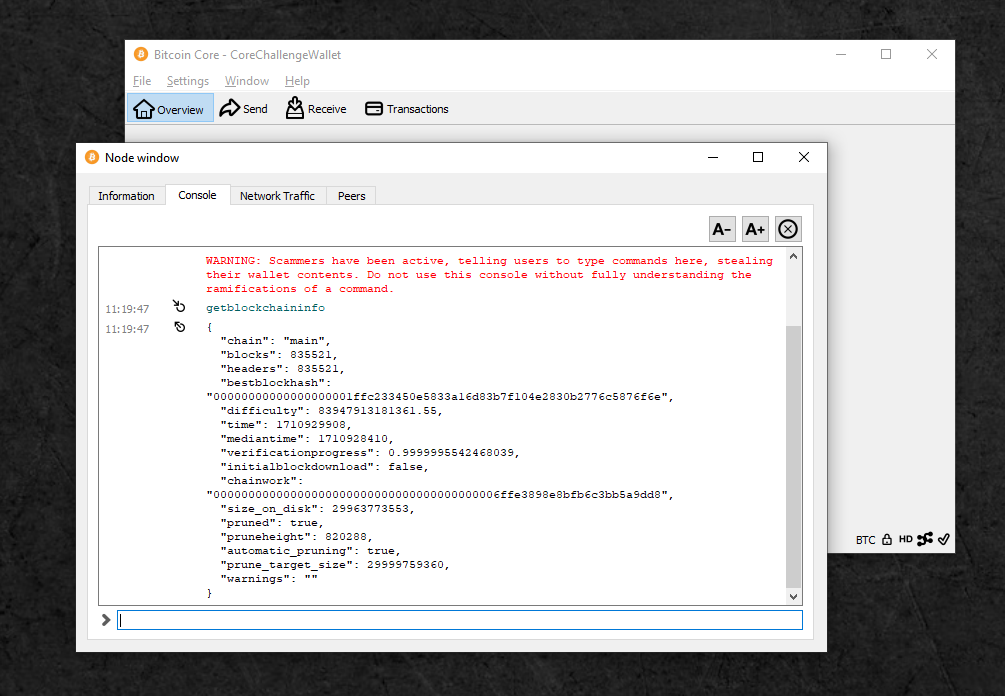Screen dimensions: 1005x696
Task: Switch to the Peers tab
Action: [x=351, y=195]
